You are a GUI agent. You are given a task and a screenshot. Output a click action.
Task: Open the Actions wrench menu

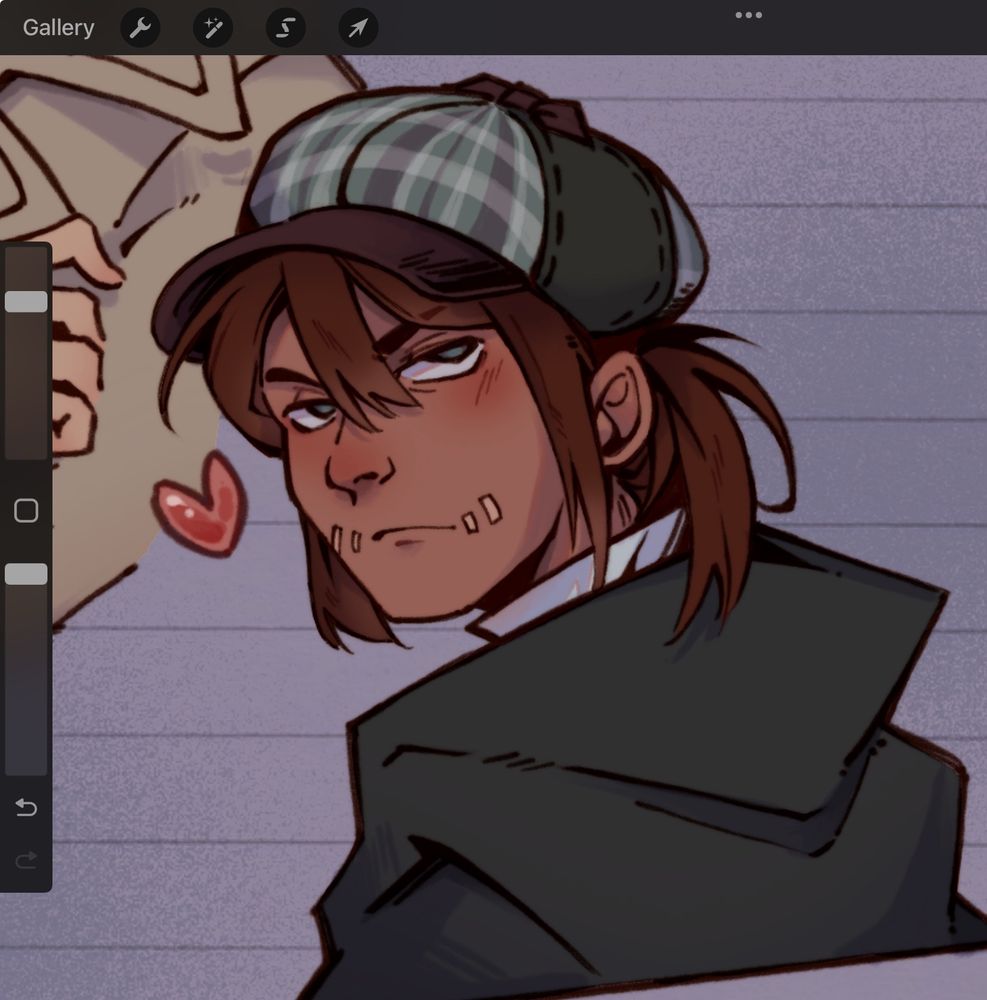point(140,27)
